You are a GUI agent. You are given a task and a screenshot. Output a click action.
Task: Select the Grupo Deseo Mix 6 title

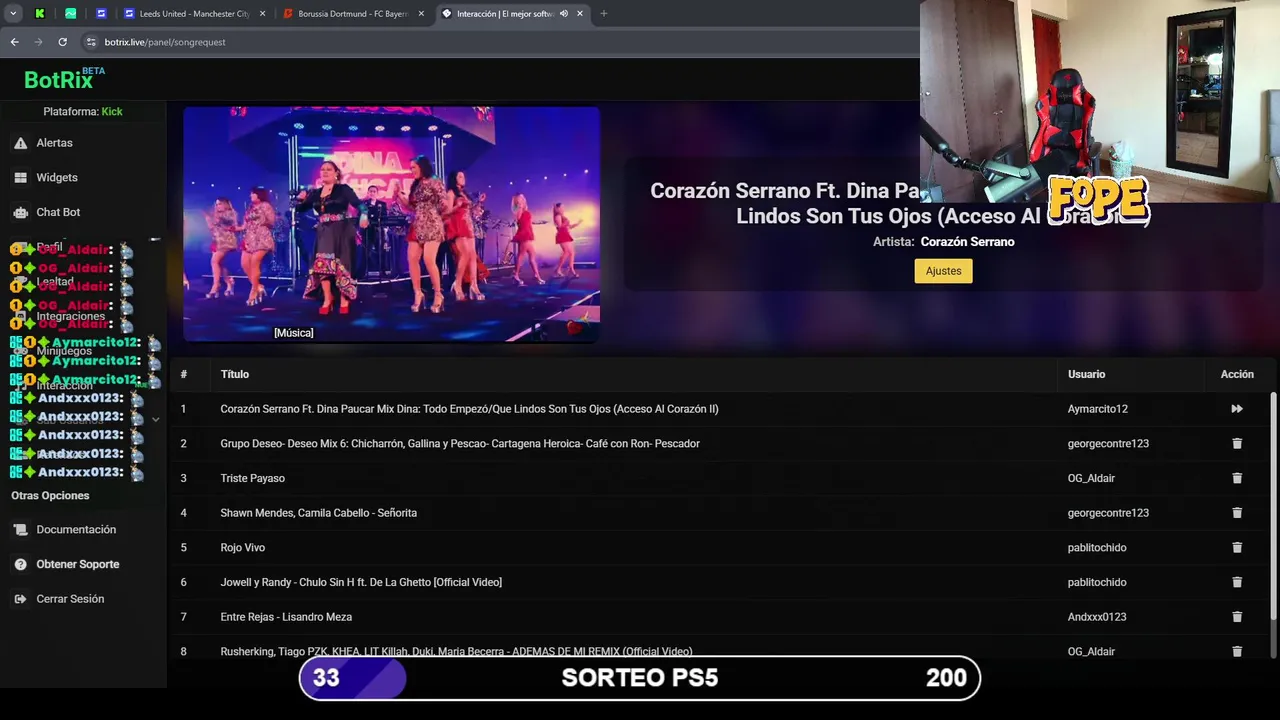tap(460, 444)
